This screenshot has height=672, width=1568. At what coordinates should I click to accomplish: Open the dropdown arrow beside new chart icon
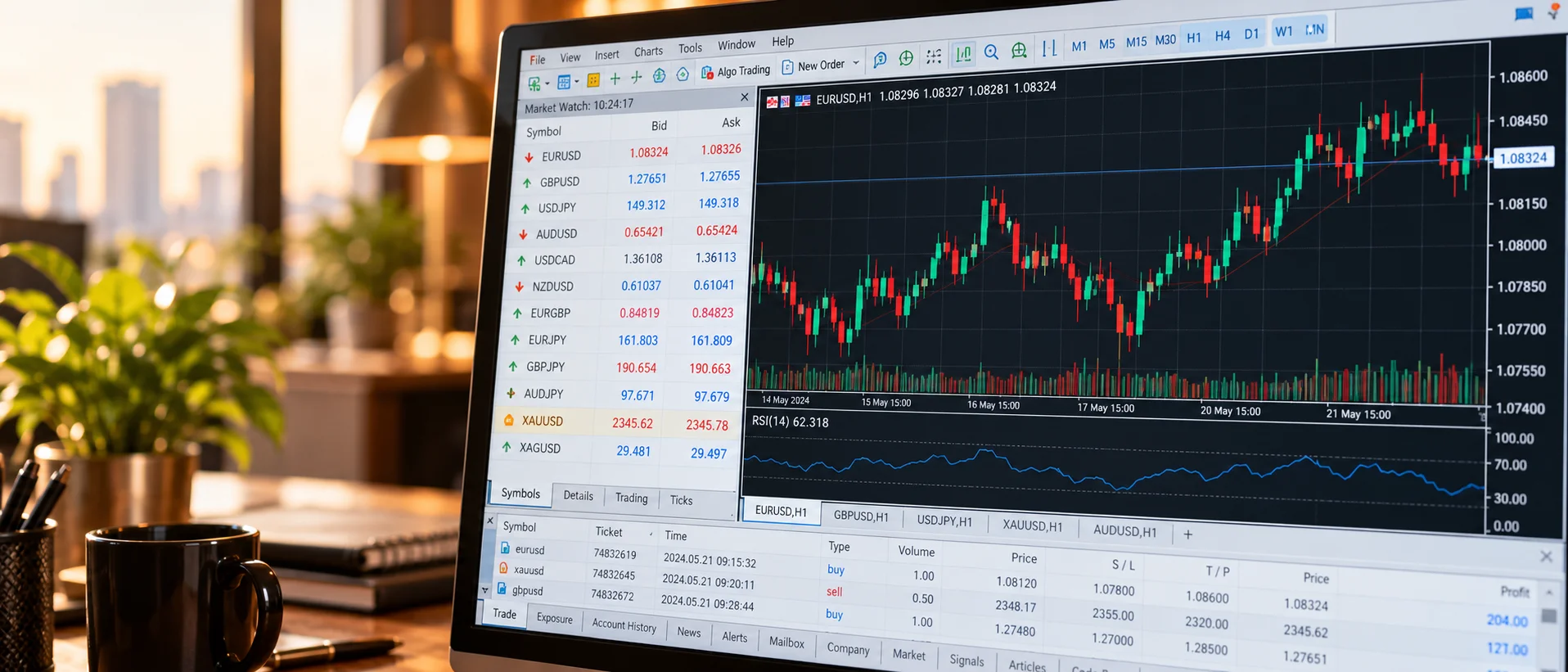tap(547, 83)
